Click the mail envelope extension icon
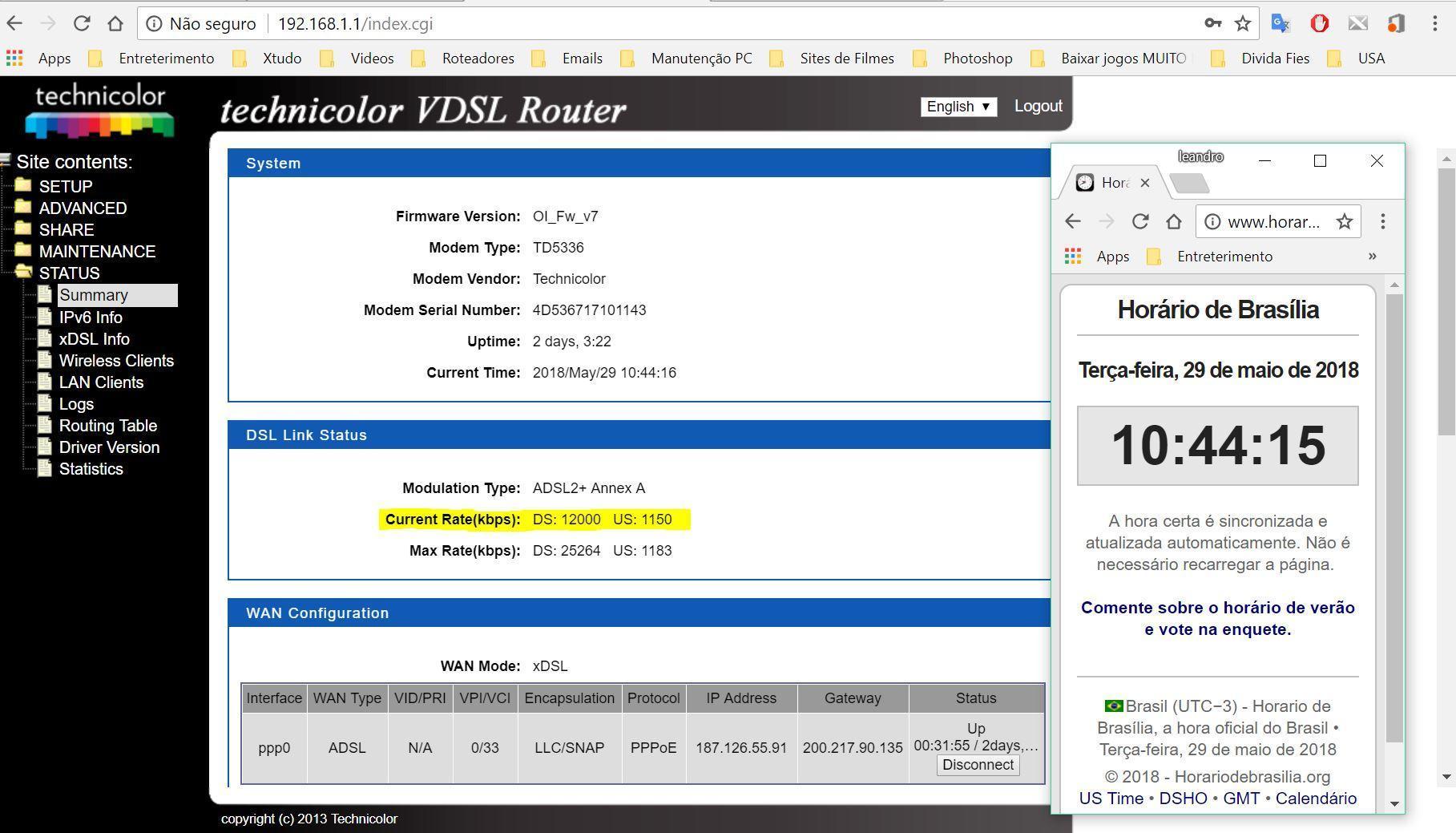 1357,23
